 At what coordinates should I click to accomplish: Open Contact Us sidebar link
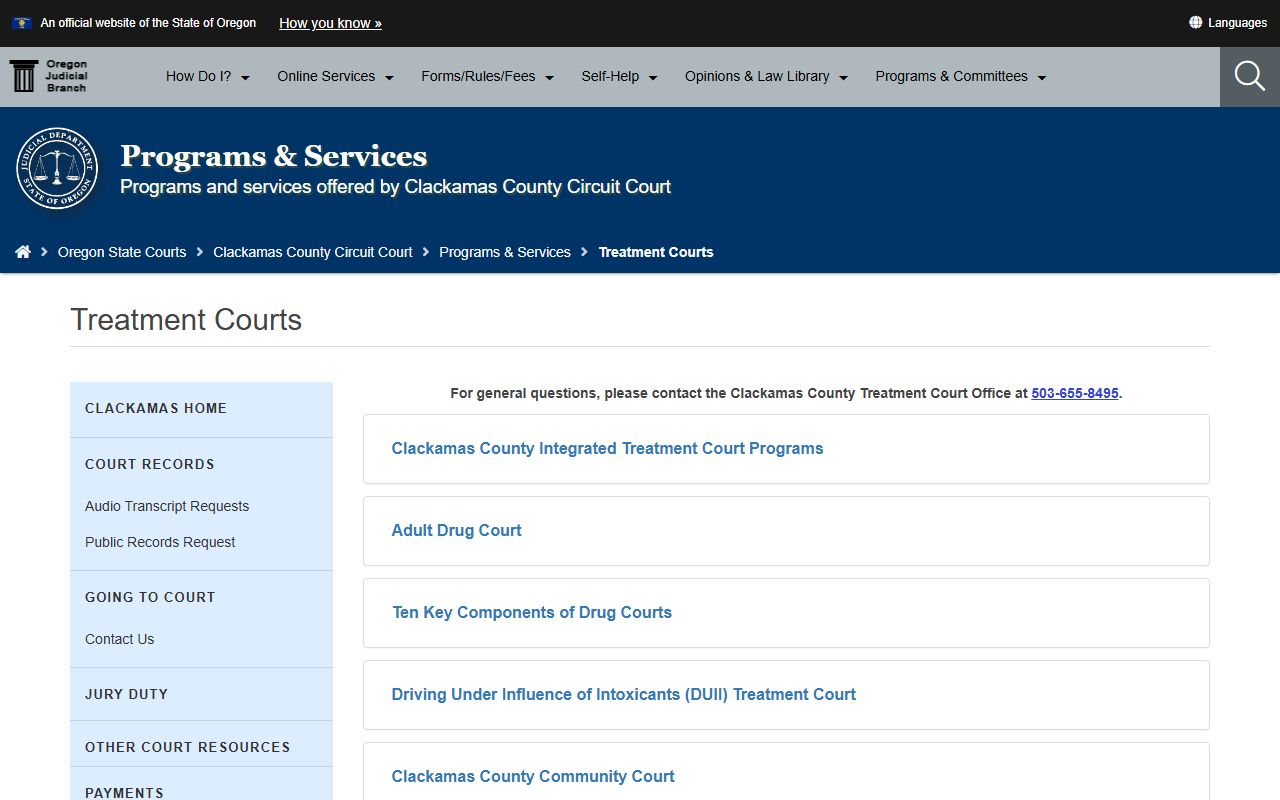[120, 639]
